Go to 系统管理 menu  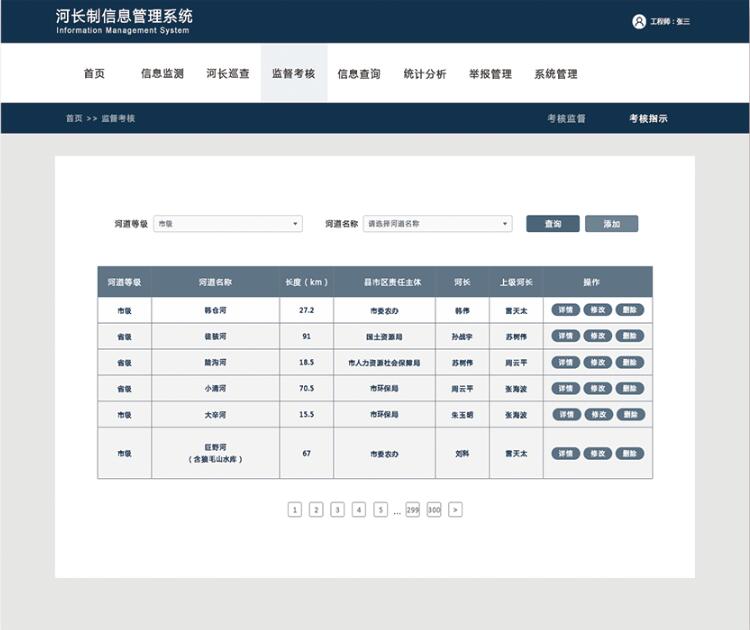556,74
